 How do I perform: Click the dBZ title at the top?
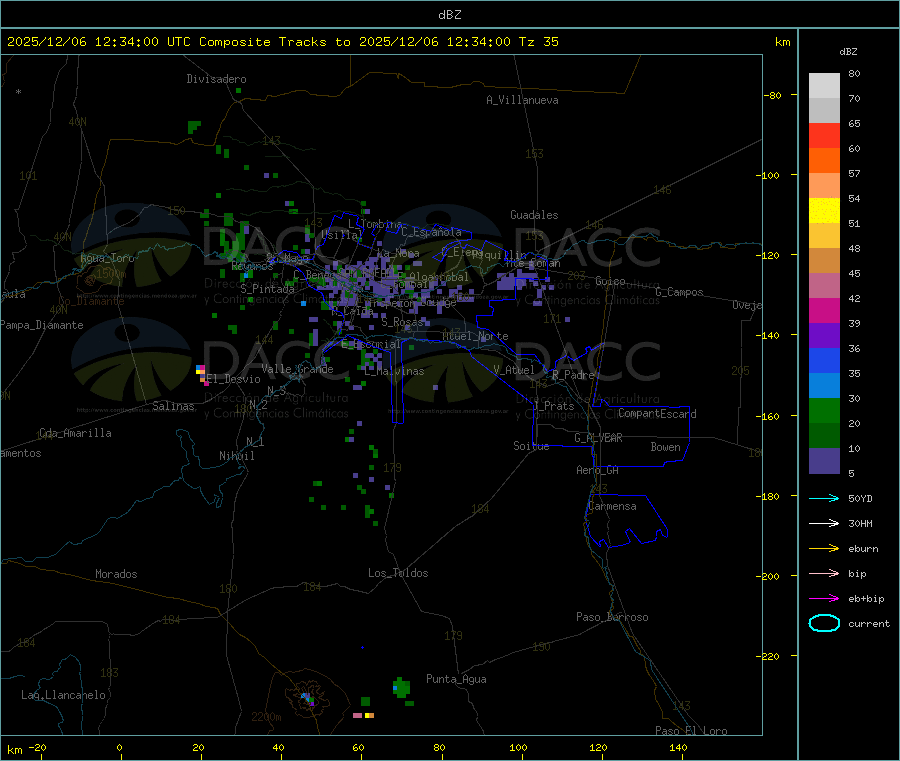(x=449, y=15)
